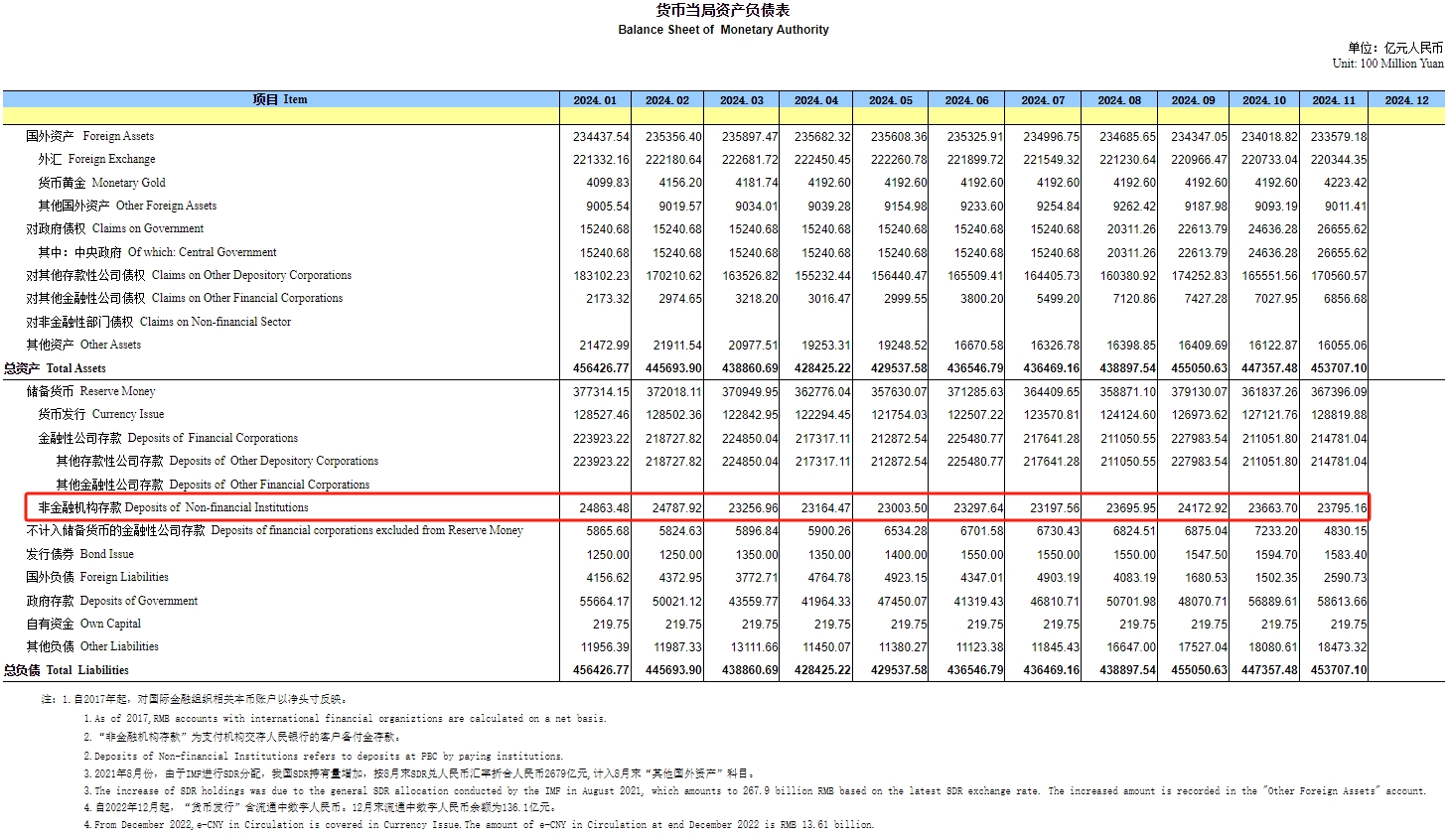Select Non-financial Institutions value 23795.16
This screenshot has height=840, width=1449.
1342,508
